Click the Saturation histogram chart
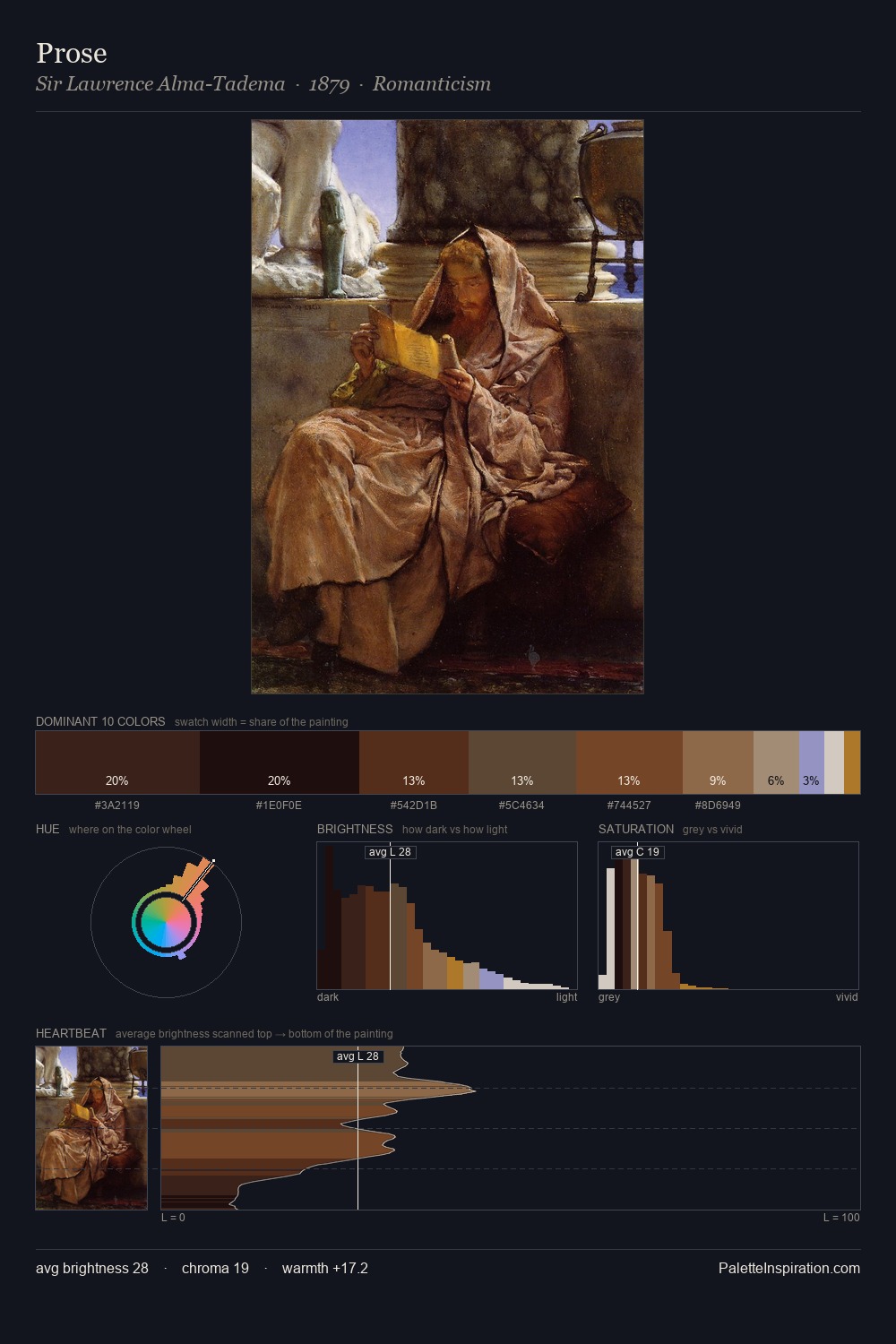The height and width of the screenshot is (1344, 896). [728, 916]
